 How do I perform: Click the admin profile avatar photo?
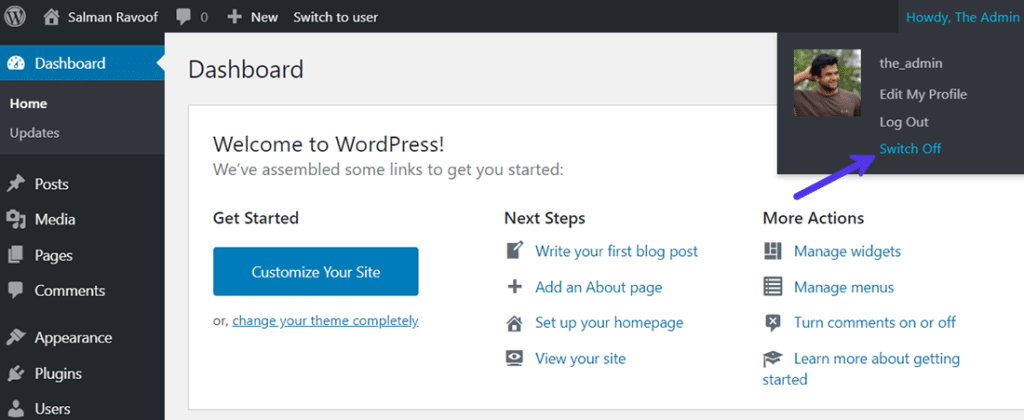[x=827, y=83]
